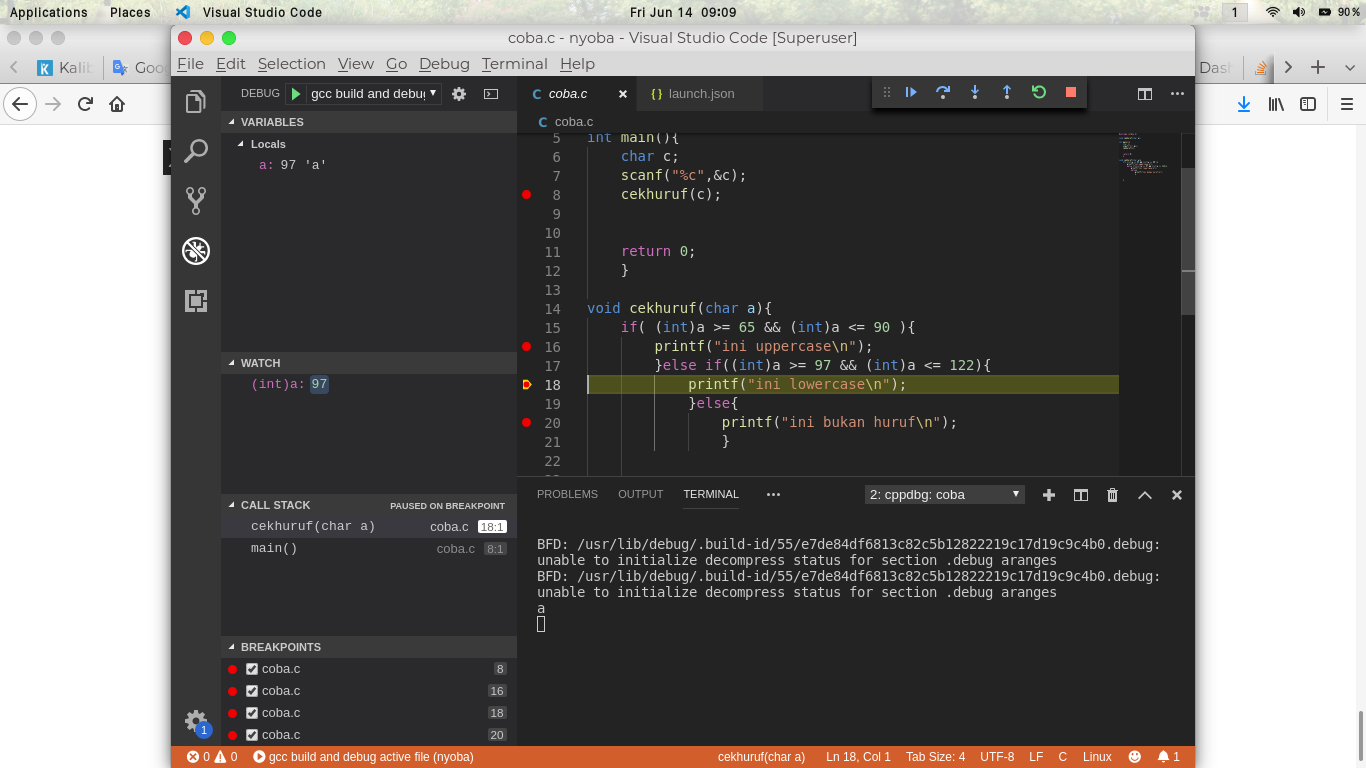Select the Step Over debug icon

click(x=943, y=92)
